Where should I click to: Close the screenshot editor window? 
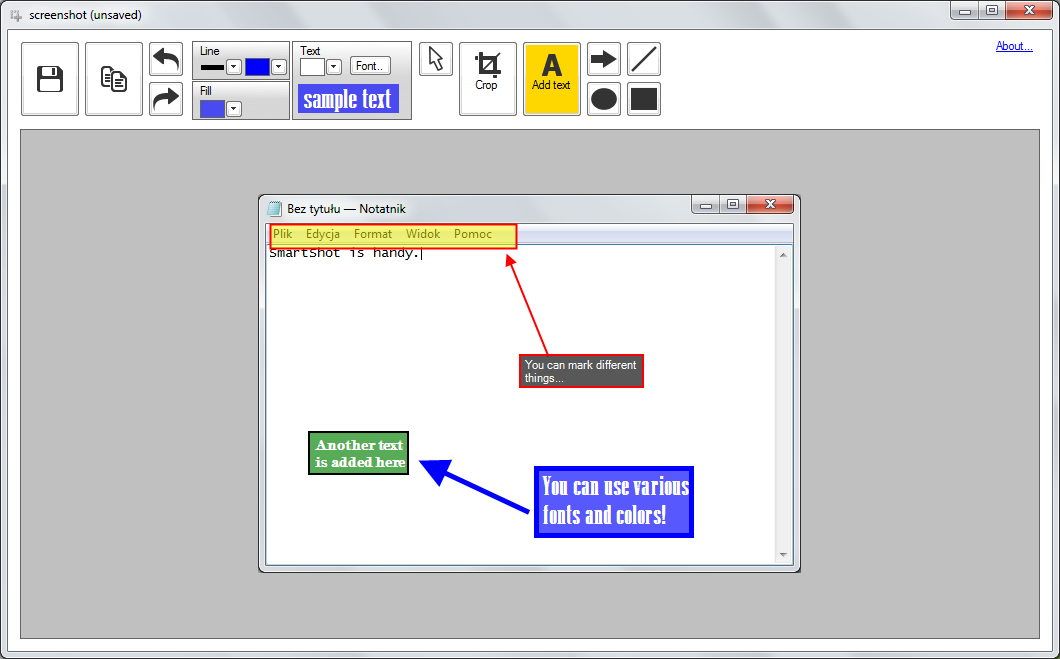(x=1029, y=11)
